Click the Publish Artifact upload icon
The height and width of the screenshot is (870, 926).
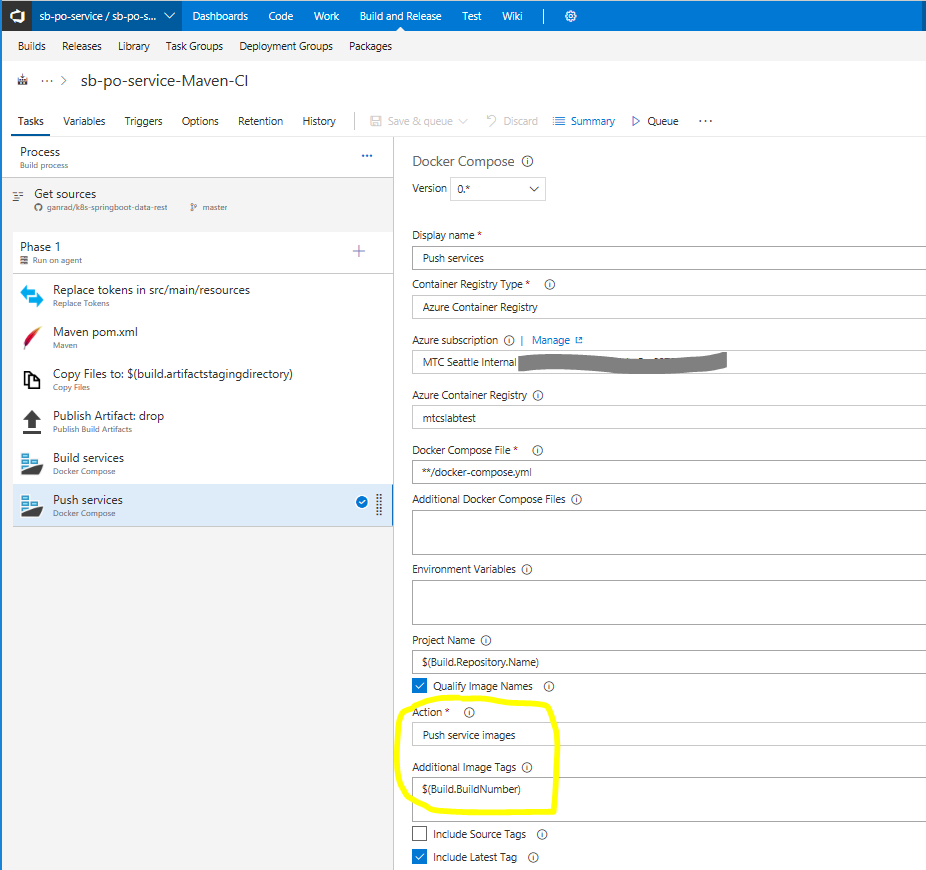pos(32,422)
